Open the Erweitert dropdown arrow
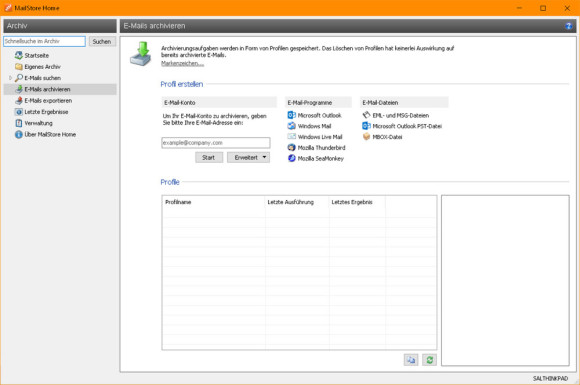Image resolution: width=580 pixels, height=385 pixels. [x=264, y=157]
